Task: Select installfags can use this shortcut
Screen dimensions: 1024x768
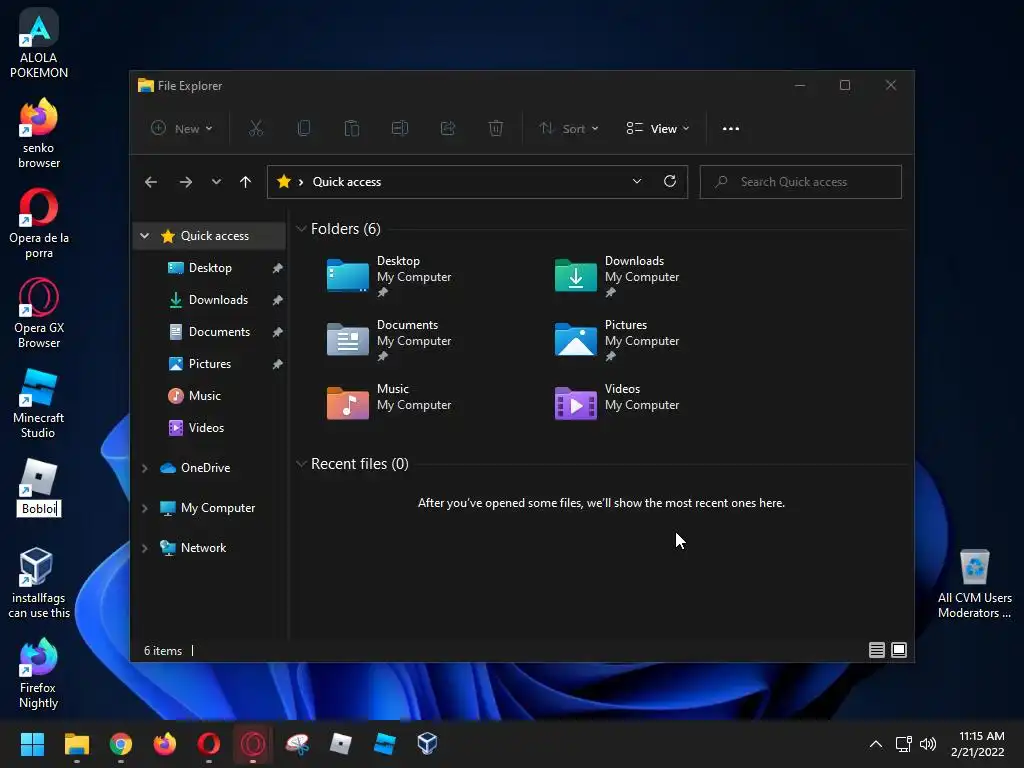Action: click(39, 583)
